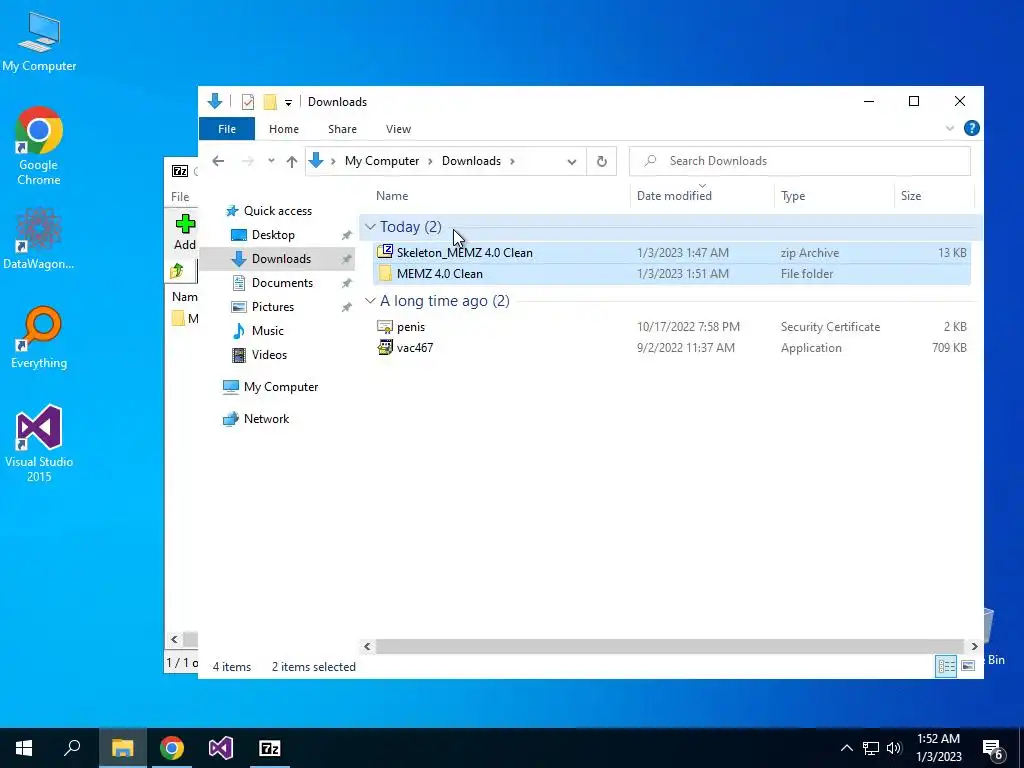Click Visual Studio icon on the taskbar
Image resolution: width=1024 pixels, height=768 pixels.
coord(221,748)
